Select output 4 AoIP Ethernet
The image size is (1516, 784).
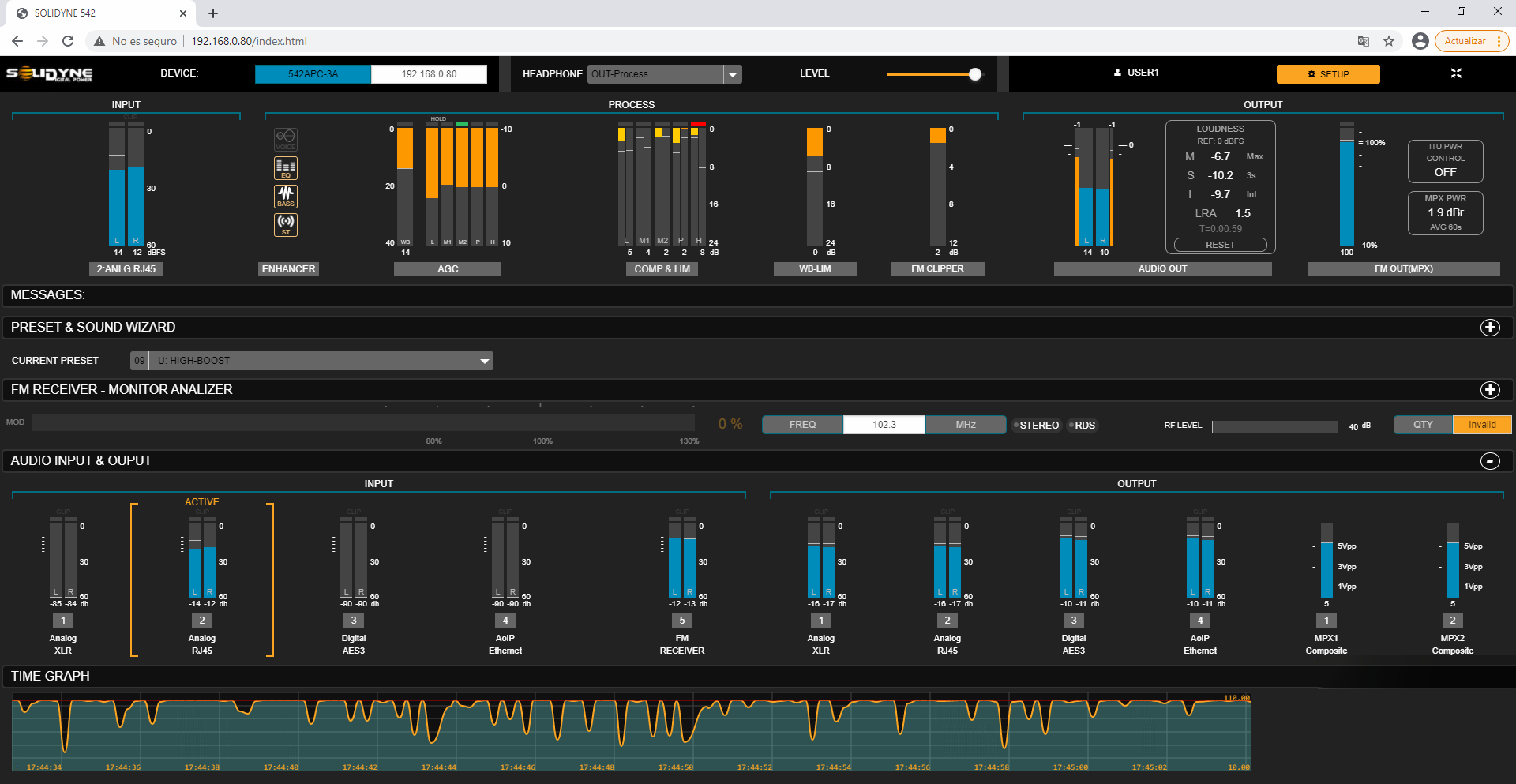tap(1200, 621)
